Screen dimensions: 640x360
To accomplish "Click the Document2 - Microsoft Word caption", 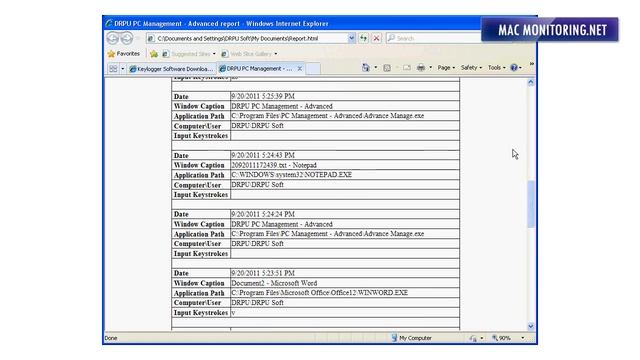I will tap(274, 283).
